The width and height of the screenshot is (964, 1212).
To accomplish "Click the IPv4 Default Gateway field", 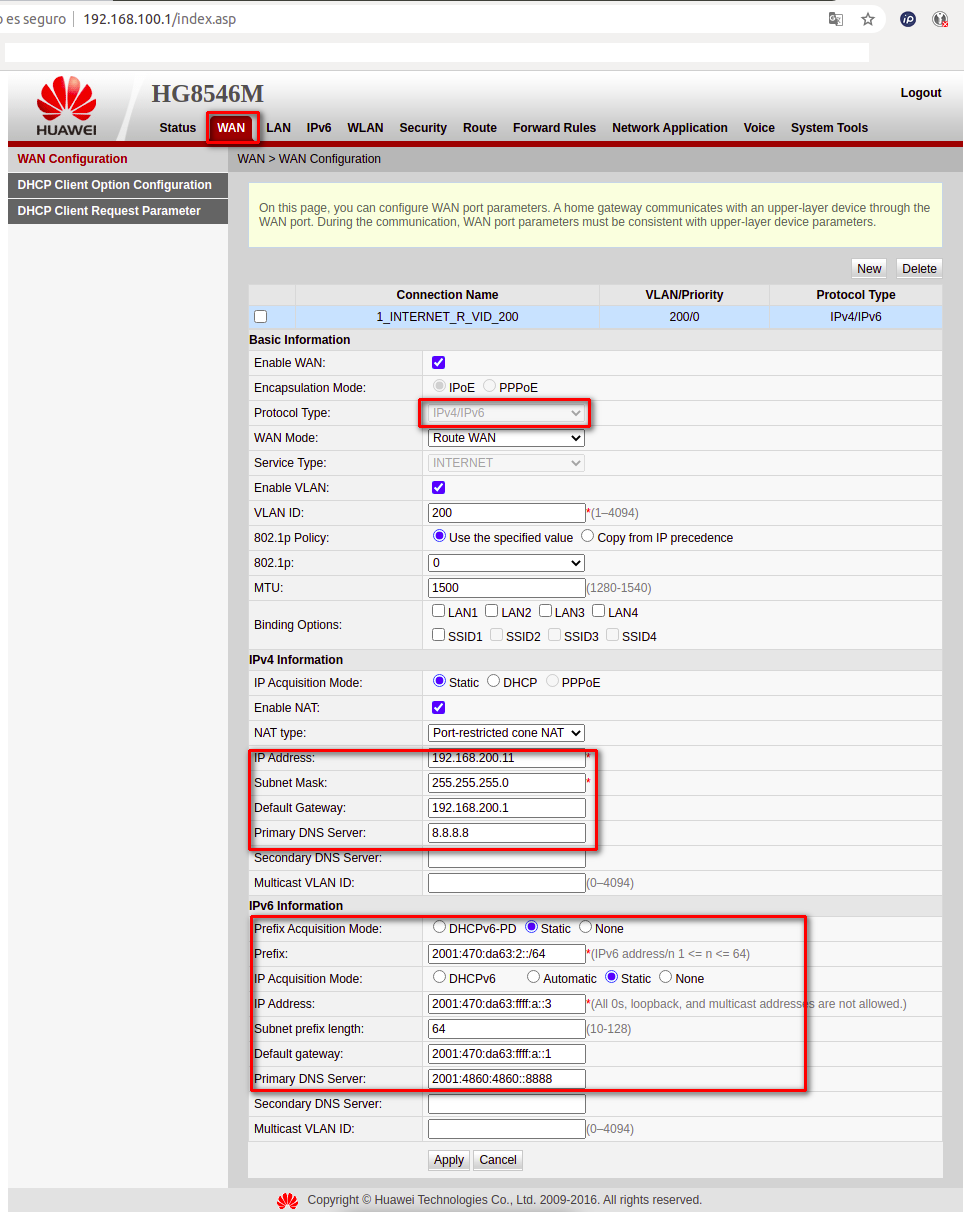I will 506,808.
